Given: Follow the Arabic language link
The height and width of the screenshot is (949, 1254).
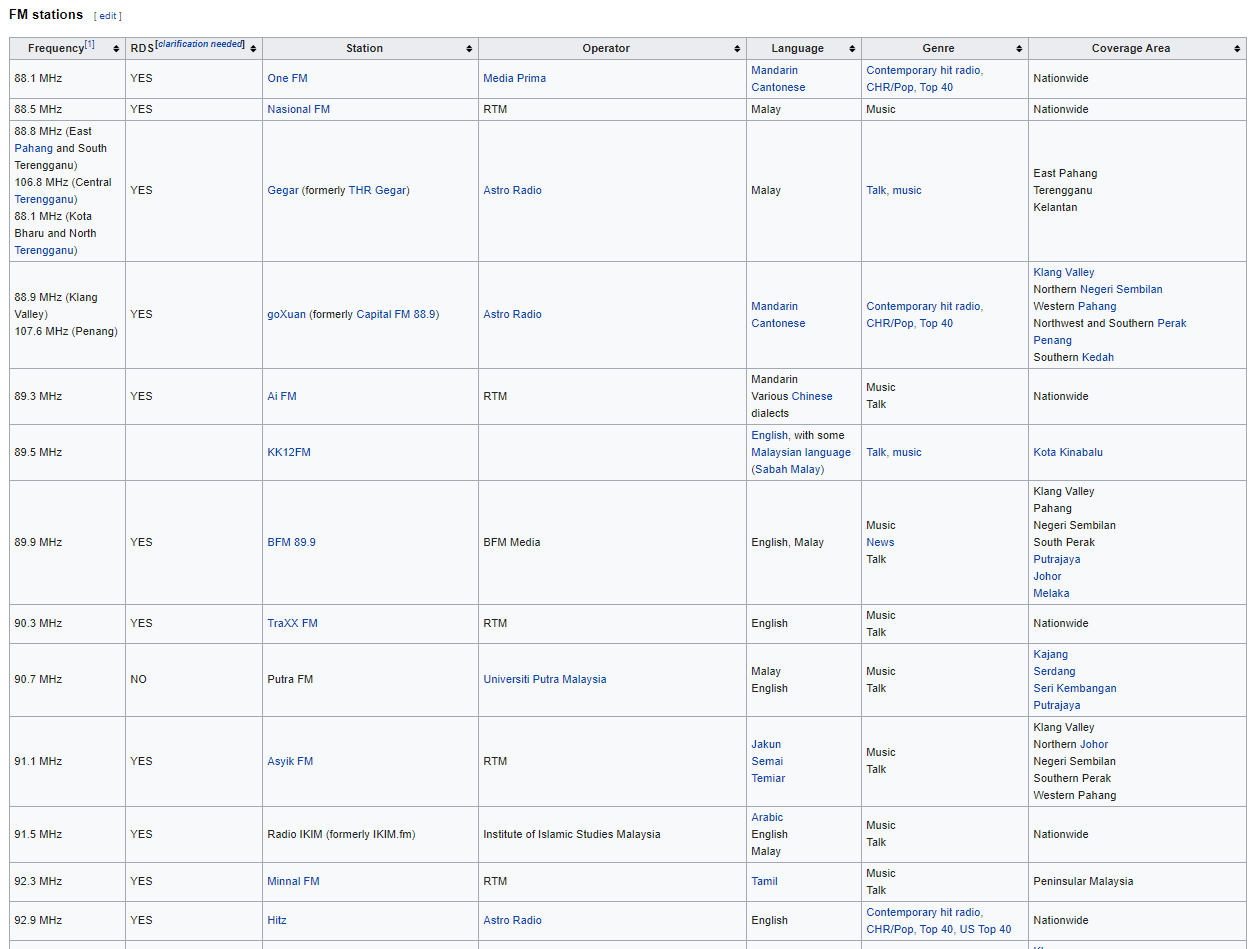Looking at the screenshot, I should [767, 818].
